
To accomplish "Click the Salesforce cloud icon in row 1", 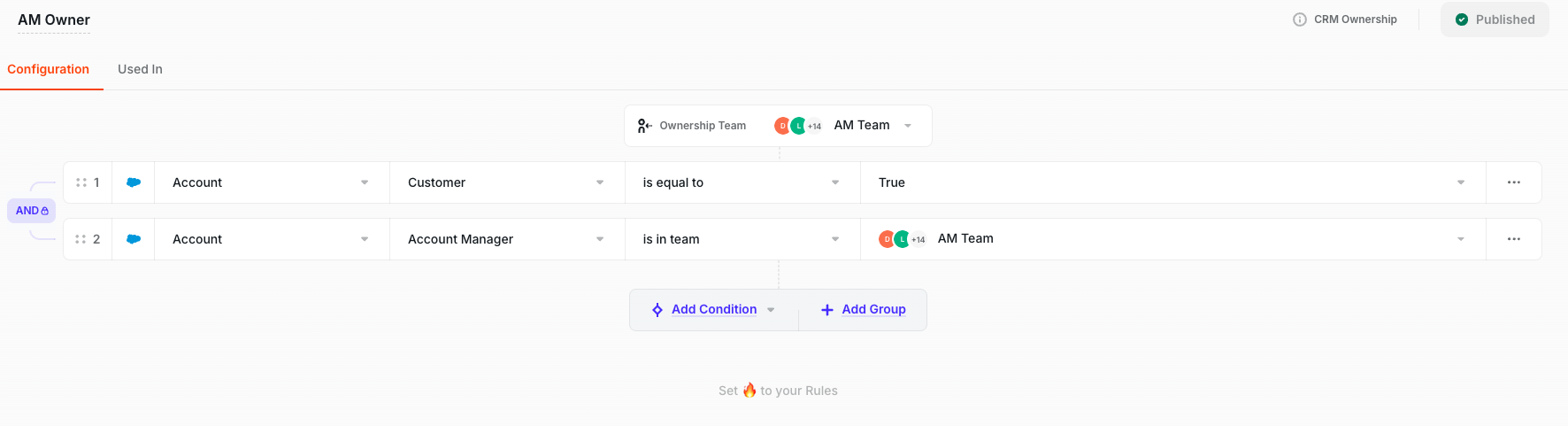I will tap(134, 182).
